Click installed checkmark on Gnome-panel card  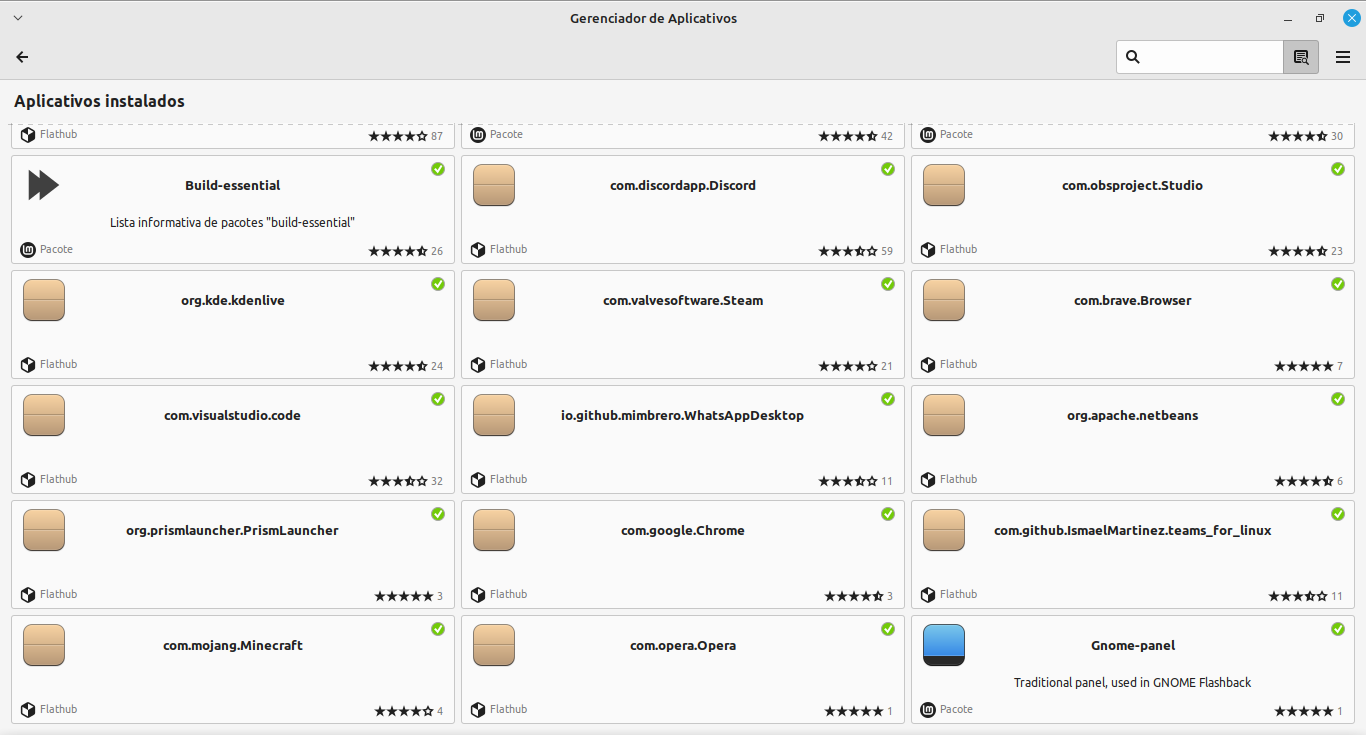pos(1338,629)
